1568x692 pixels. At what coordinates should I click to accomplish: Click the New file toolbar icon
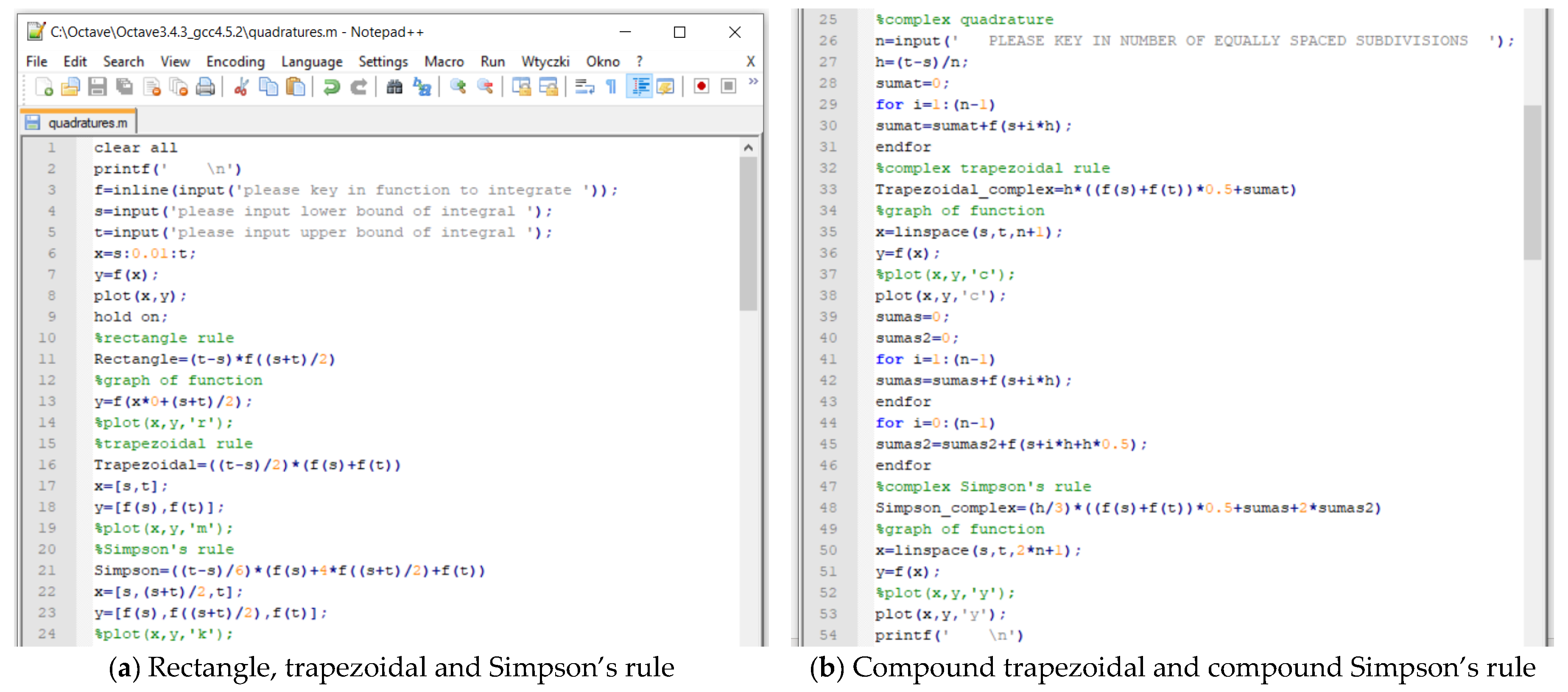click(x=44, y=87)
